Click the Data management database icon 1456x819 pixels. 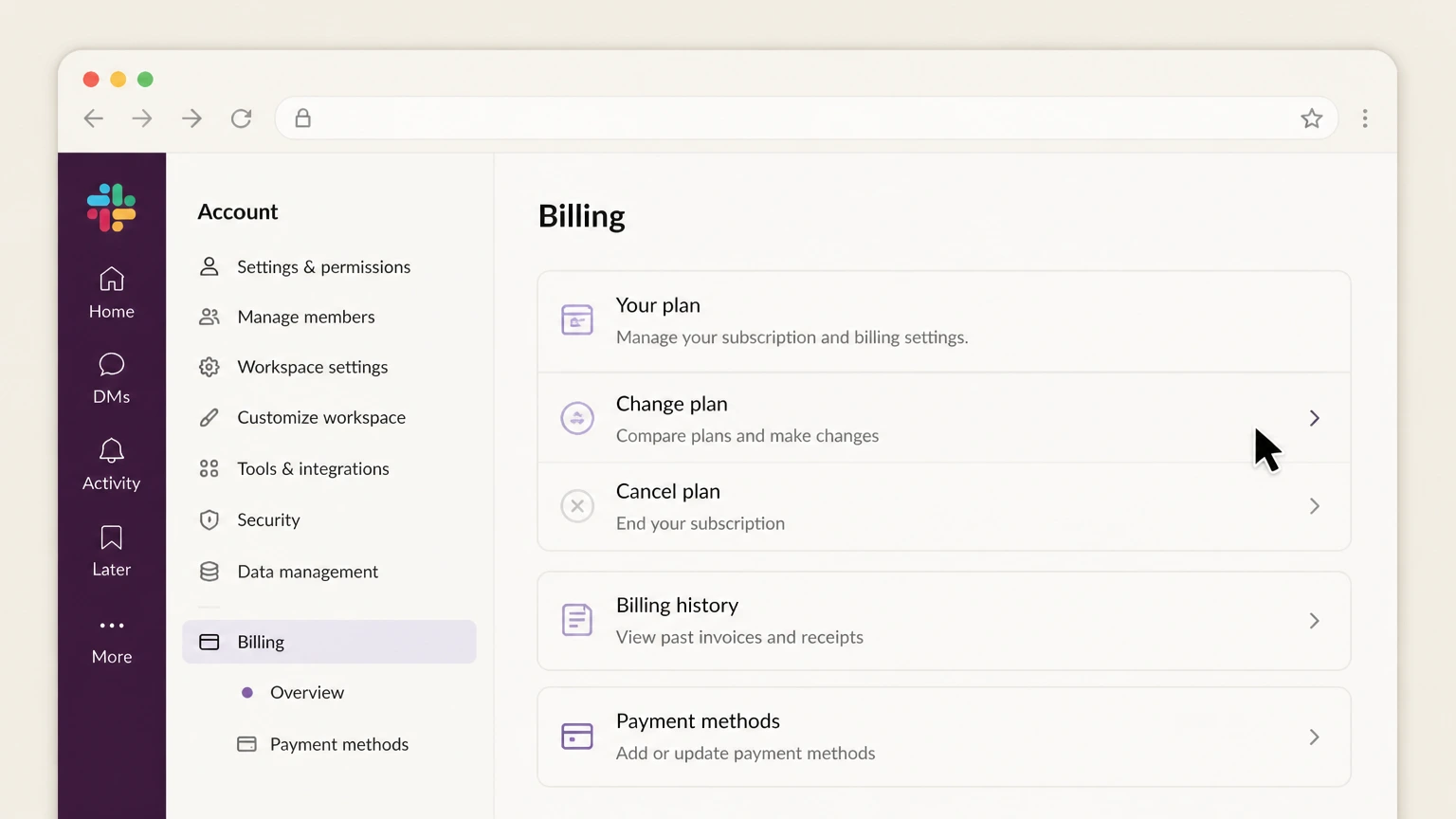(x=209, y=572)
